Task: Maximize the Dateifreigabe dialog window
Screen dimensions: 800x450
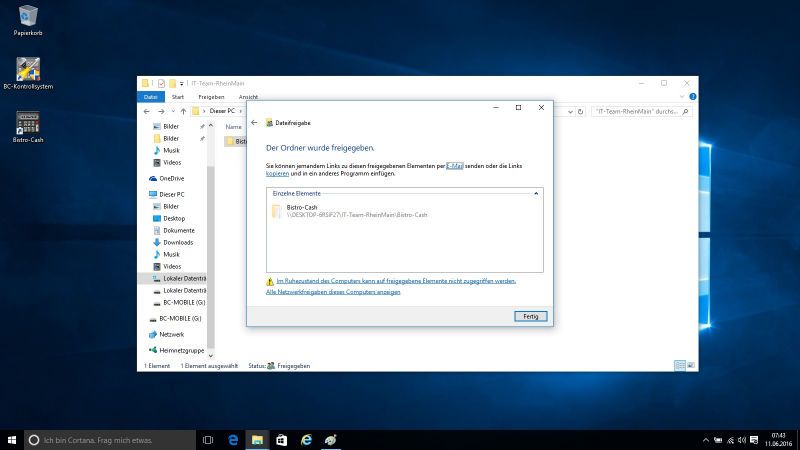Action: pos(518,108)
